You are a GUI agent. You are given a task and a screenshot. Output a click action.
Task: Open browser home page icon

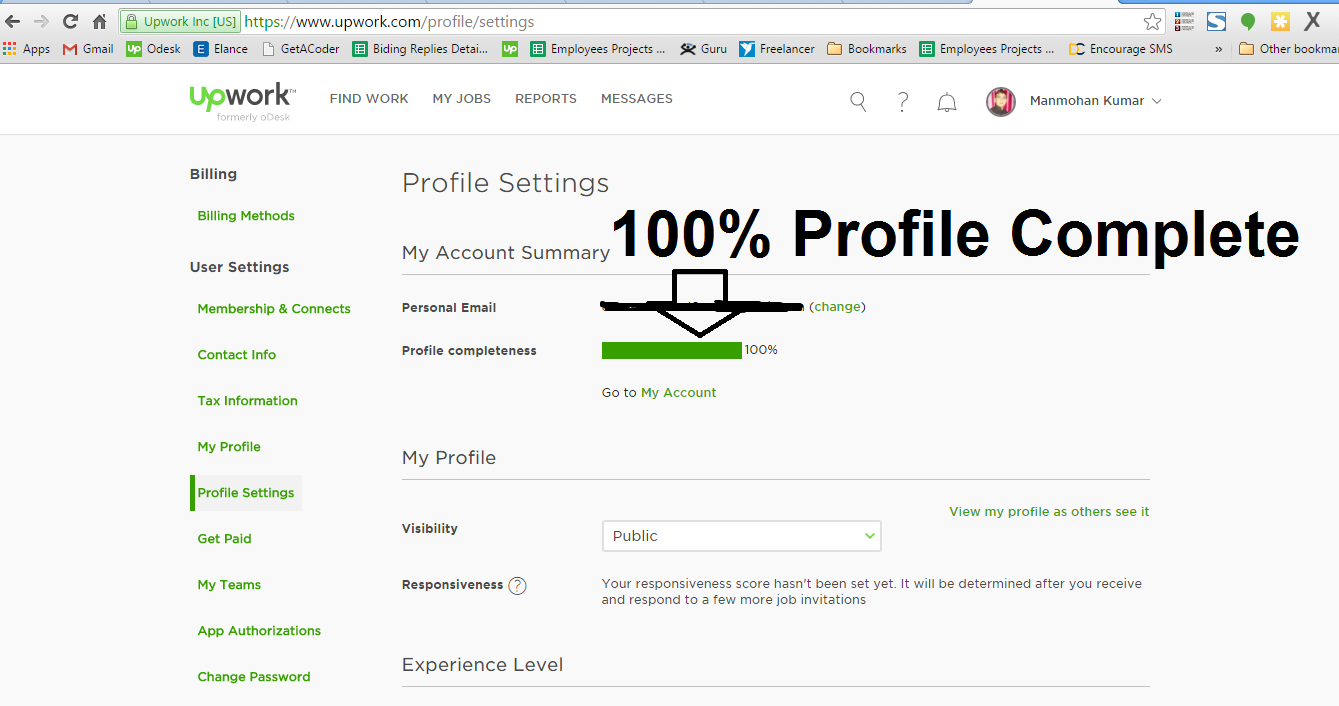[x=99, y=21]
